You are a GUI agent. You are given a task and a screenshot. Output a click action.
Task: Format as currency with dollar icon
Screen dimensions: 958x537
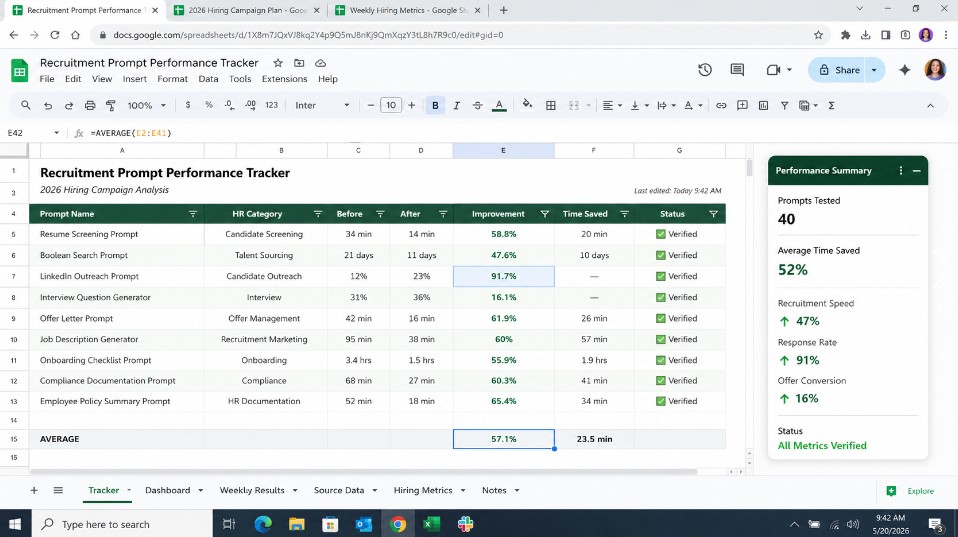188,105
